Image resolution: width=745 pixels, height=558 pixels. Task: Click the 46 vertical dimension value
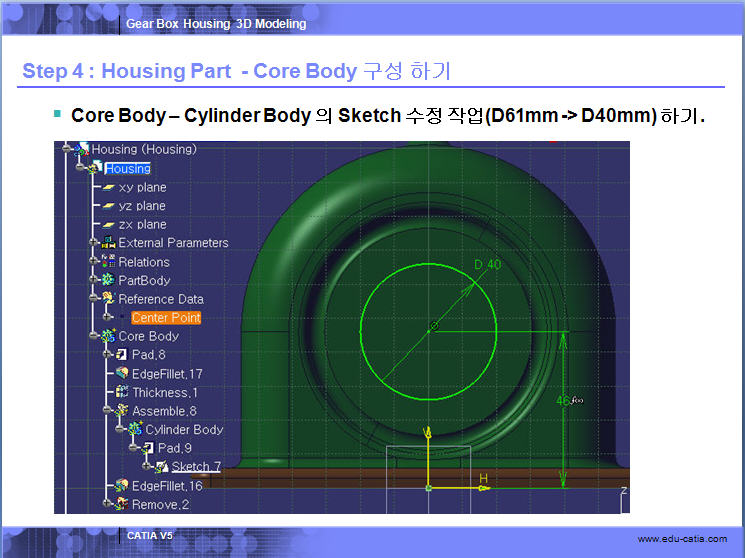[x=562, y=401]
